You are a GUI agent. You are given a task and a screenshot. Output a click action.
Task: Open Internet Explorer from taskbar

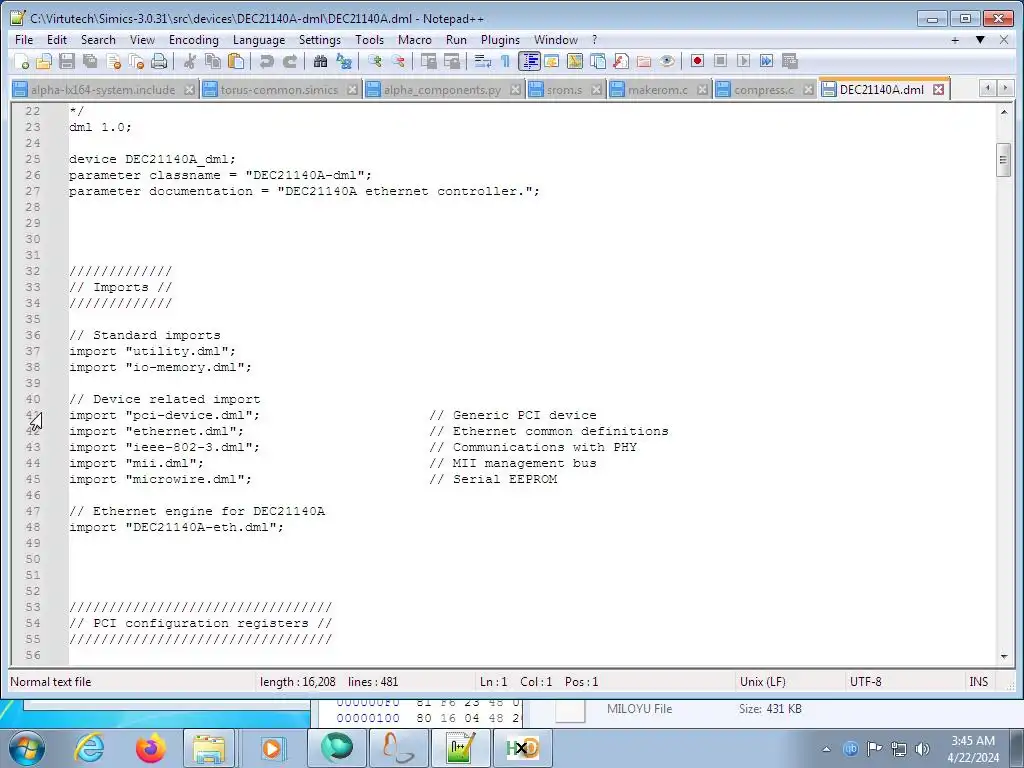(x=89, y=748)
